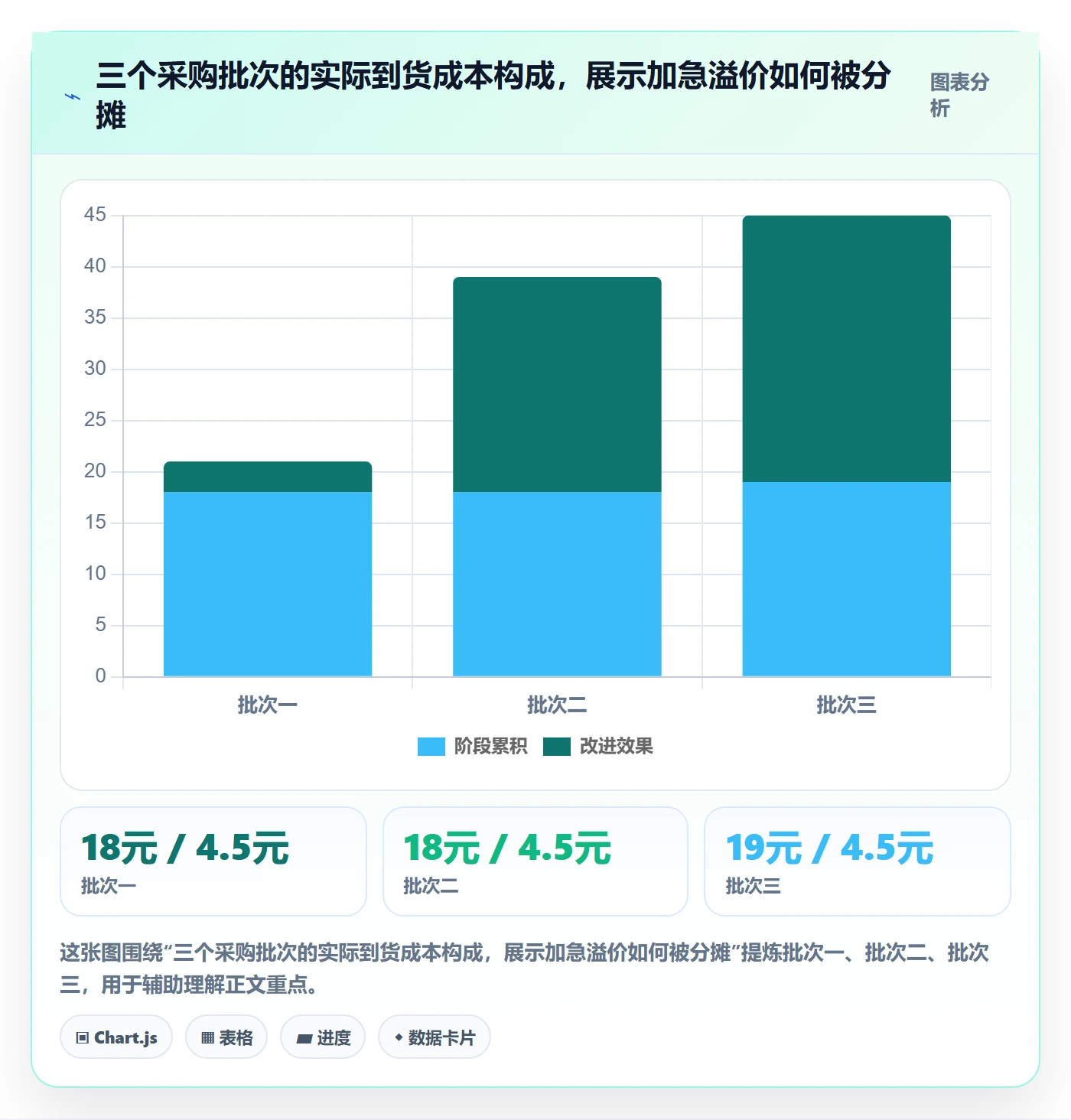1071x1120 pixels.
Task: Open the 数据卡片 tag
Action: coord(435,1037)
